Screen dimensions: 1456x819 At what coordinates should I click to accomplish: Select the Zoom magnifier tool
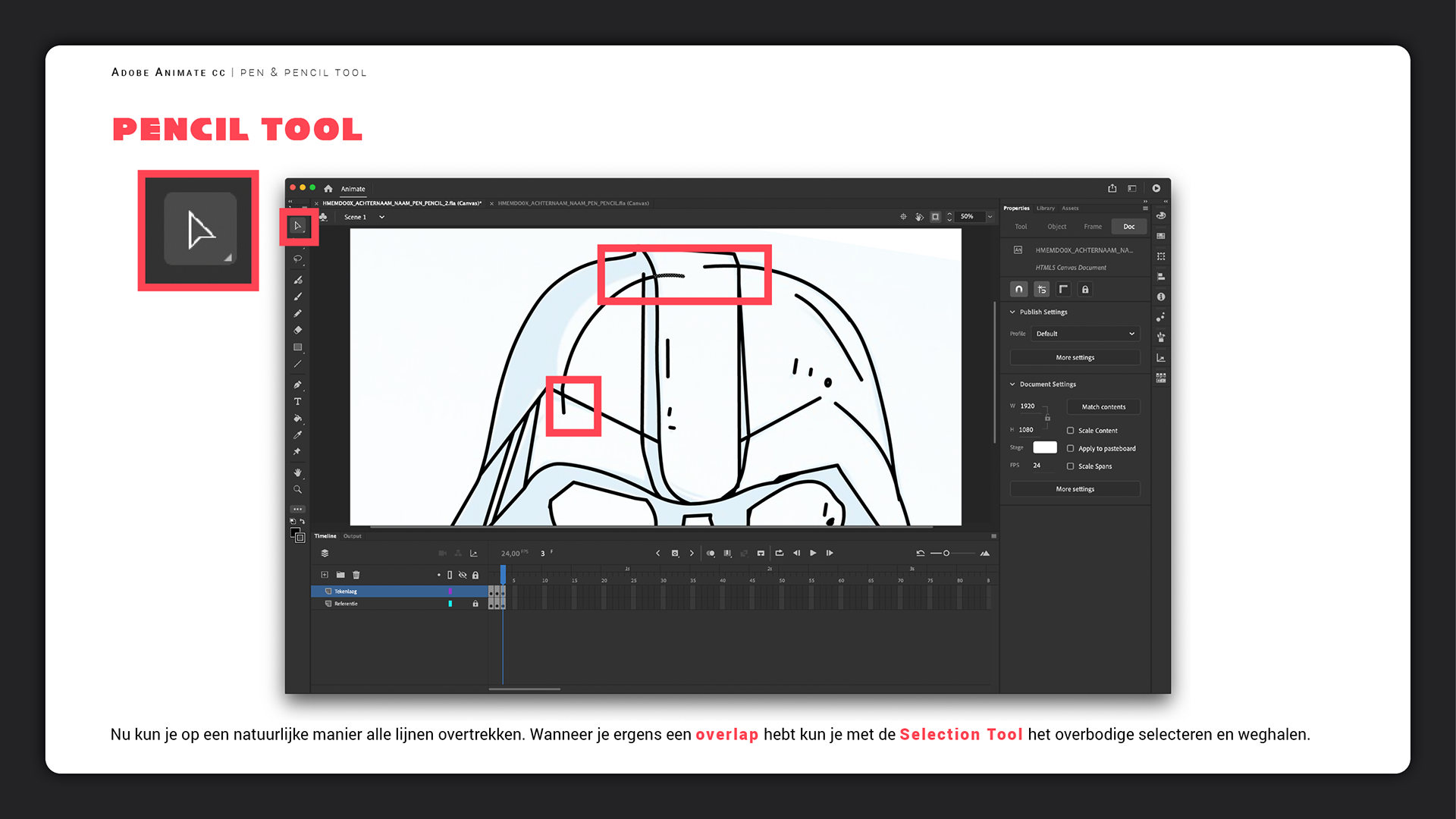coord(298,489)
